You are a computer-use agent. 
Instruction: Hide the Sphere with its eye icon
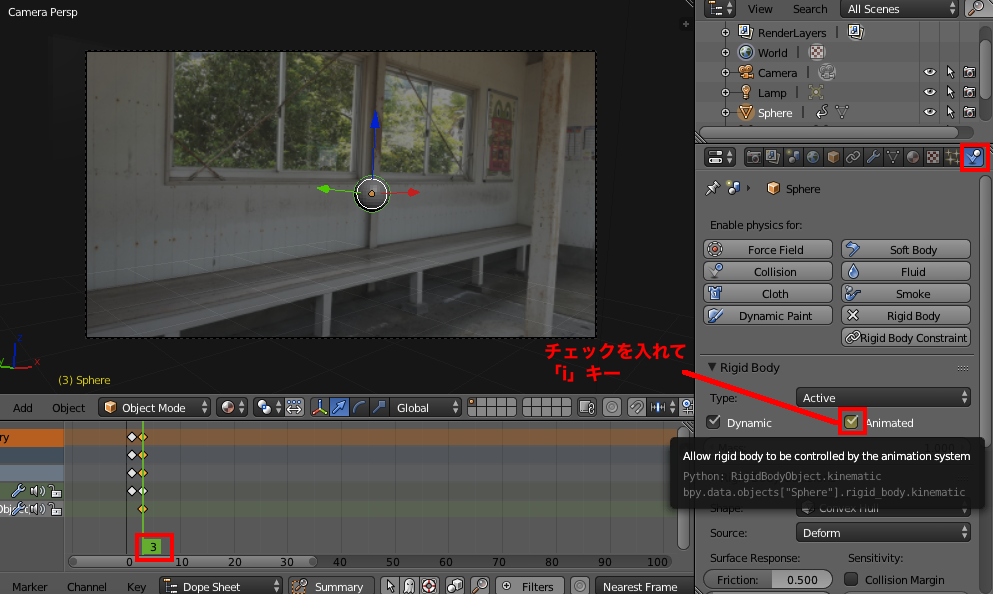[930, 112]
